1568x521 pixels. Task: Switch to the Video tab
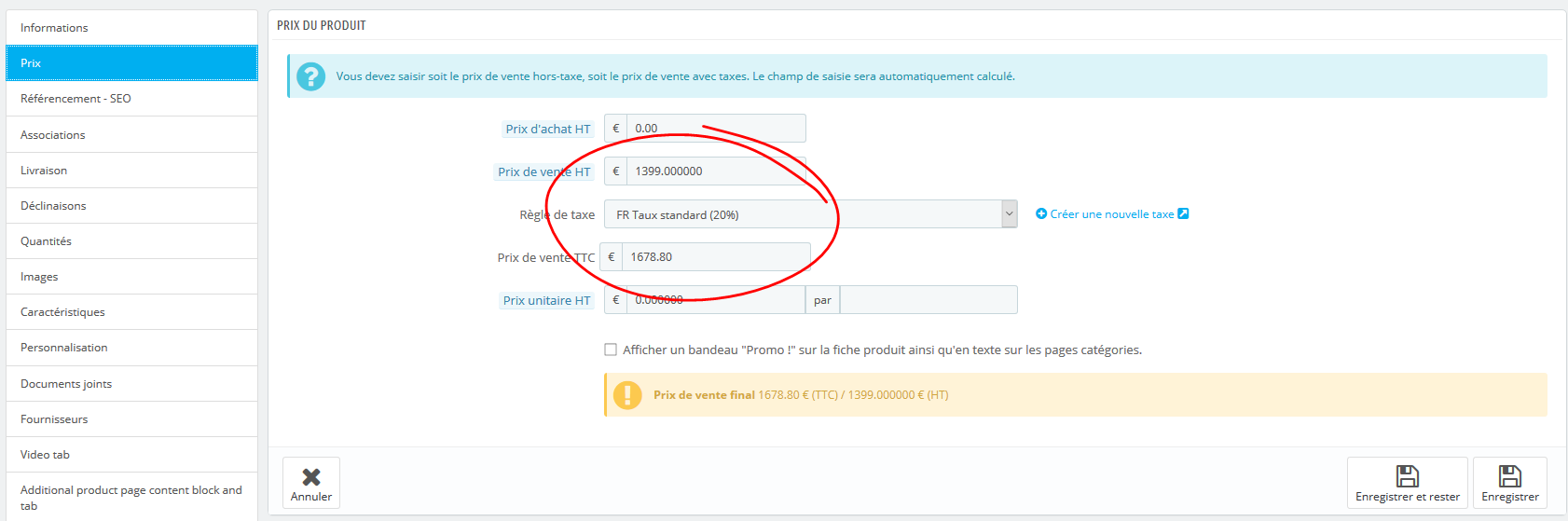(x=131, y=455)
